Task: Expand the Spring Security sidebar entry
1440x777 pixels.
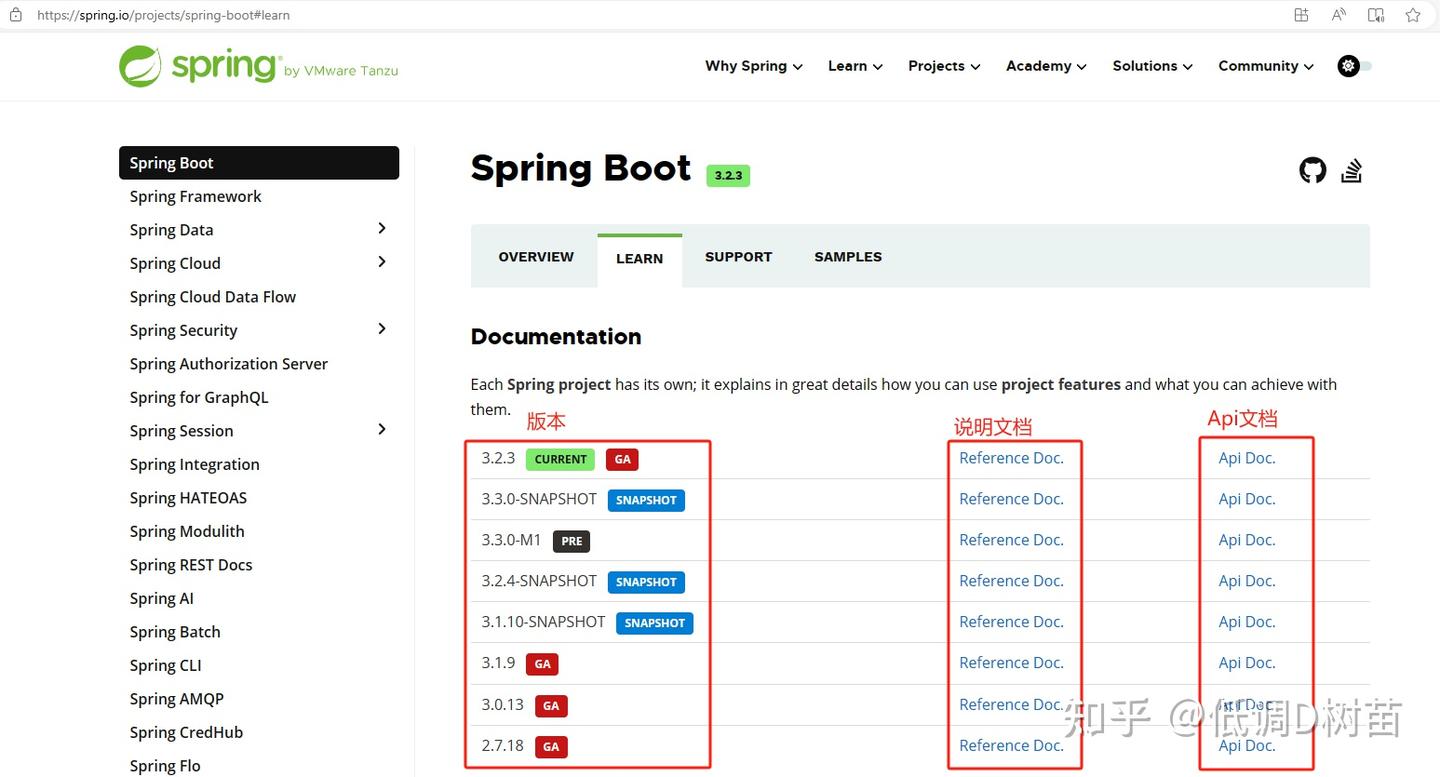Action: click(x=381, y=329)
